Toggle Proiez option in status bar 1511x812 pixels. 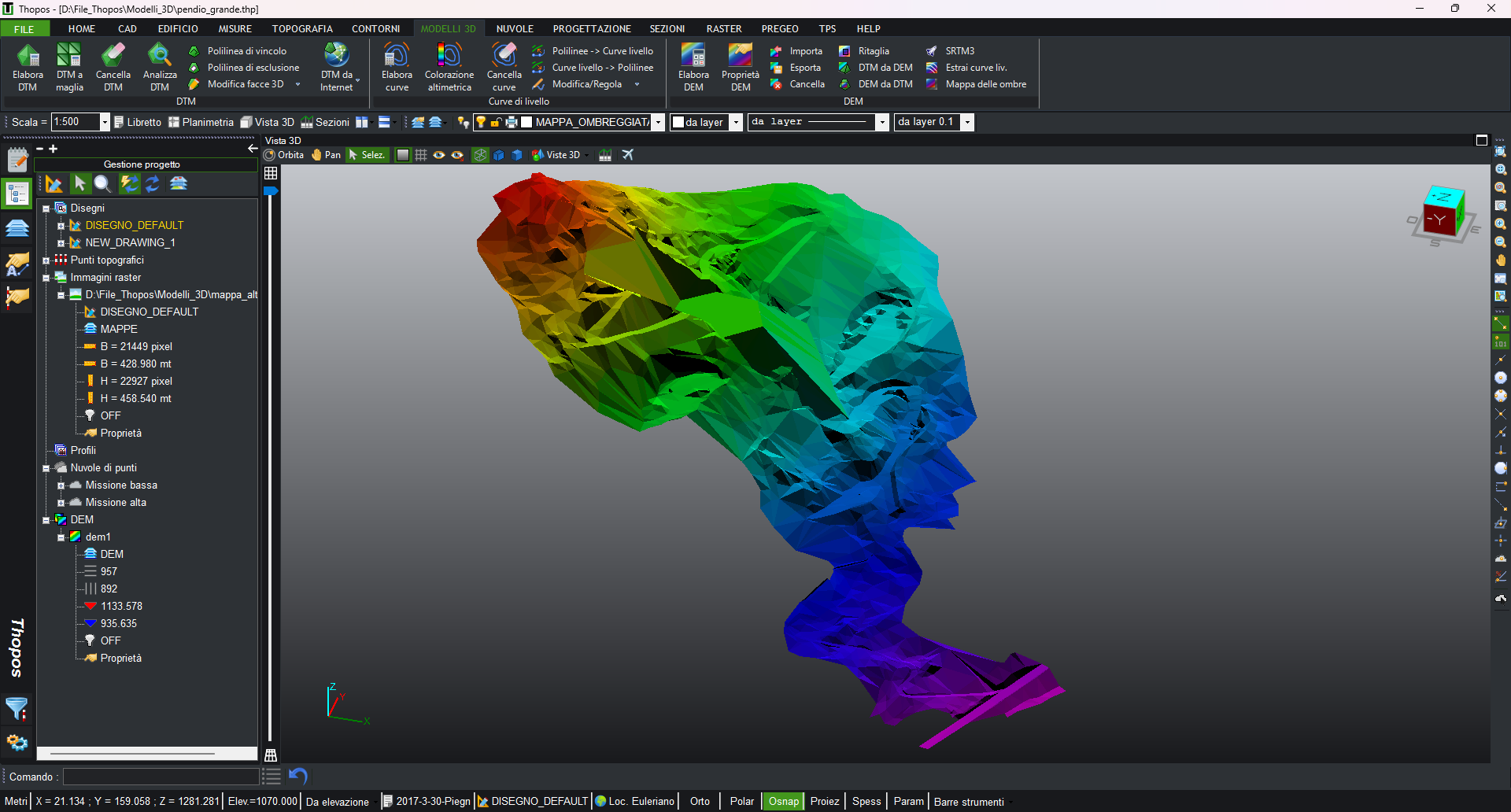[824, 801]
